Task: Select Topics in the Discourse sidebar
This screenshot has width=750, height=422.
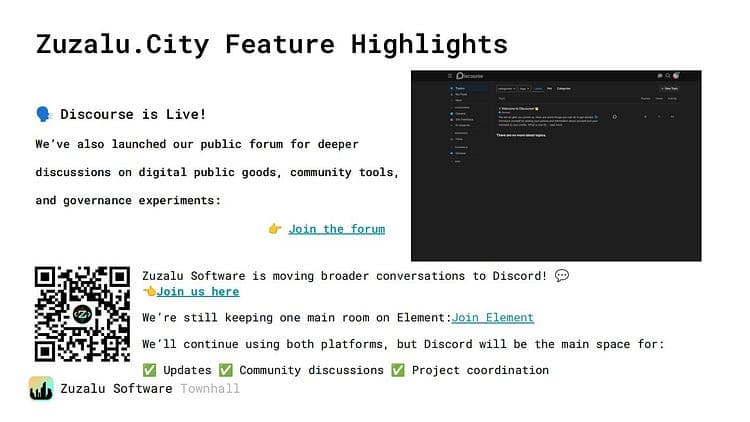Action: pos(468,89)
